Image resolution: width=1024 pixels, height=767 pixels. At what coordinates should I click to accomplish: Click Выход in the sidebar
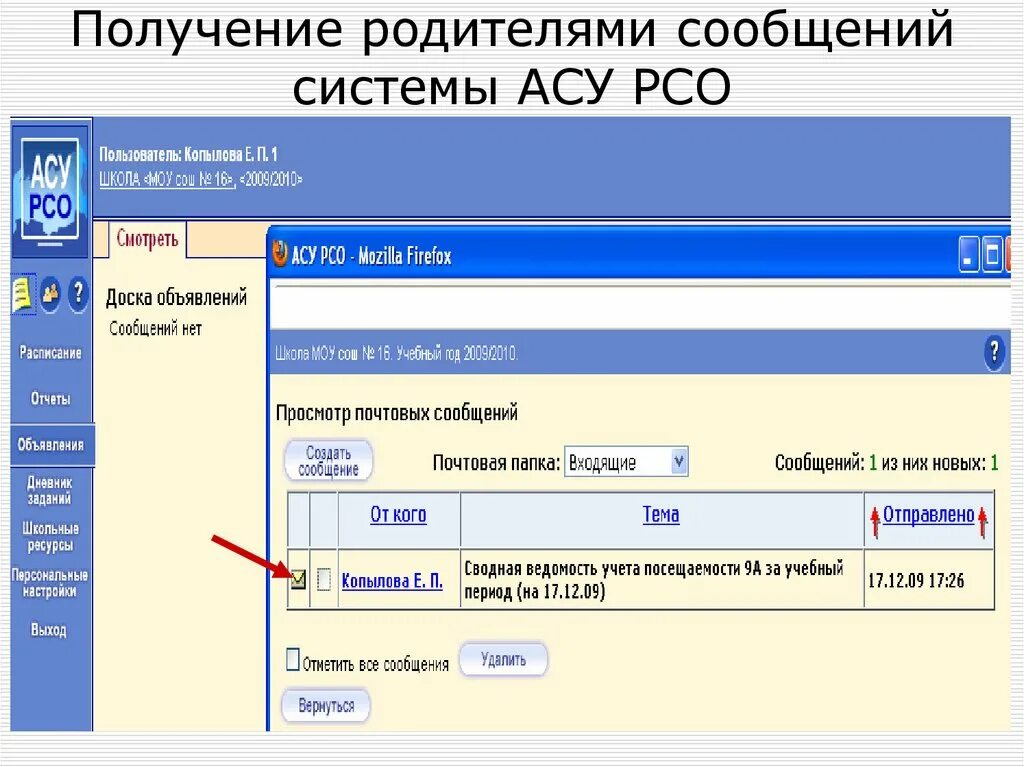pyautogui.click(x=49, y=630)
